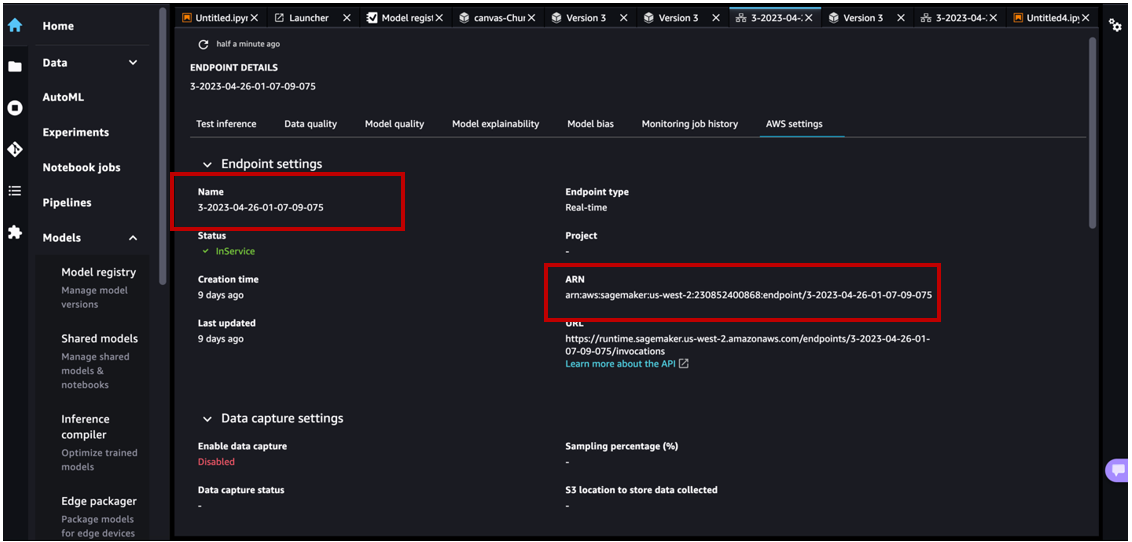Viewport: 1132px width, 542px height.
Task: Close the Untitled.ipynb tab
Action: [254, 18]
